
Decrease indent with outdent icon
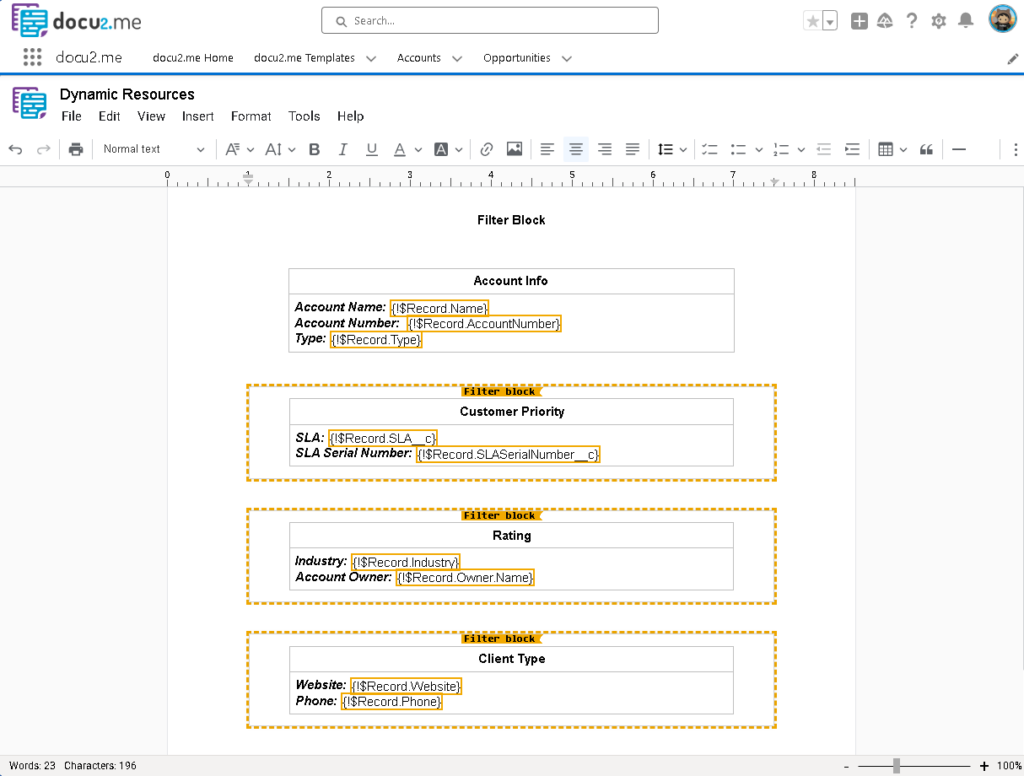pyautogui.click(x=824, y=150)
